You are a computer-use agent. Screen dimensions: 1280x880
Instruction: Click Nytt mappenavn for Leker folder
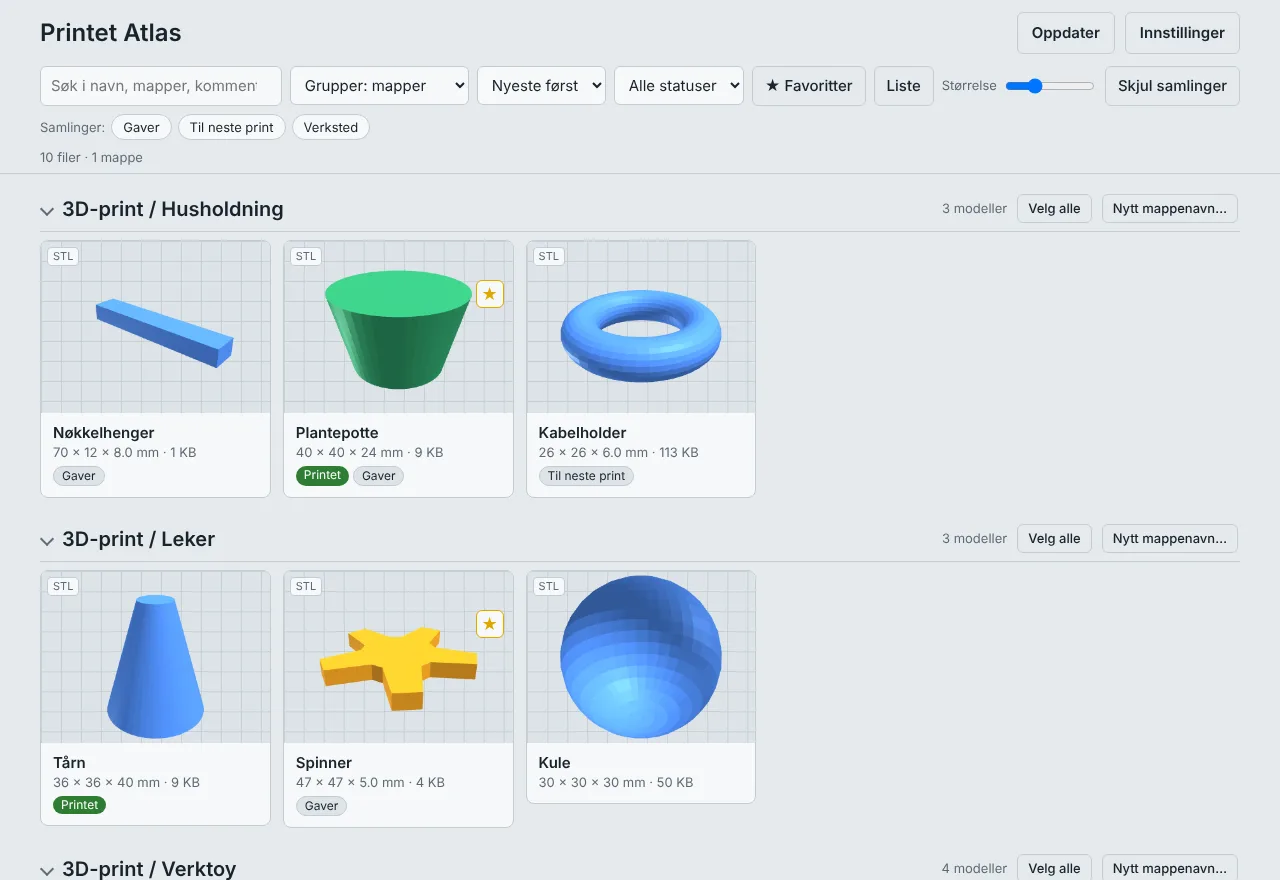(1170, 539)
